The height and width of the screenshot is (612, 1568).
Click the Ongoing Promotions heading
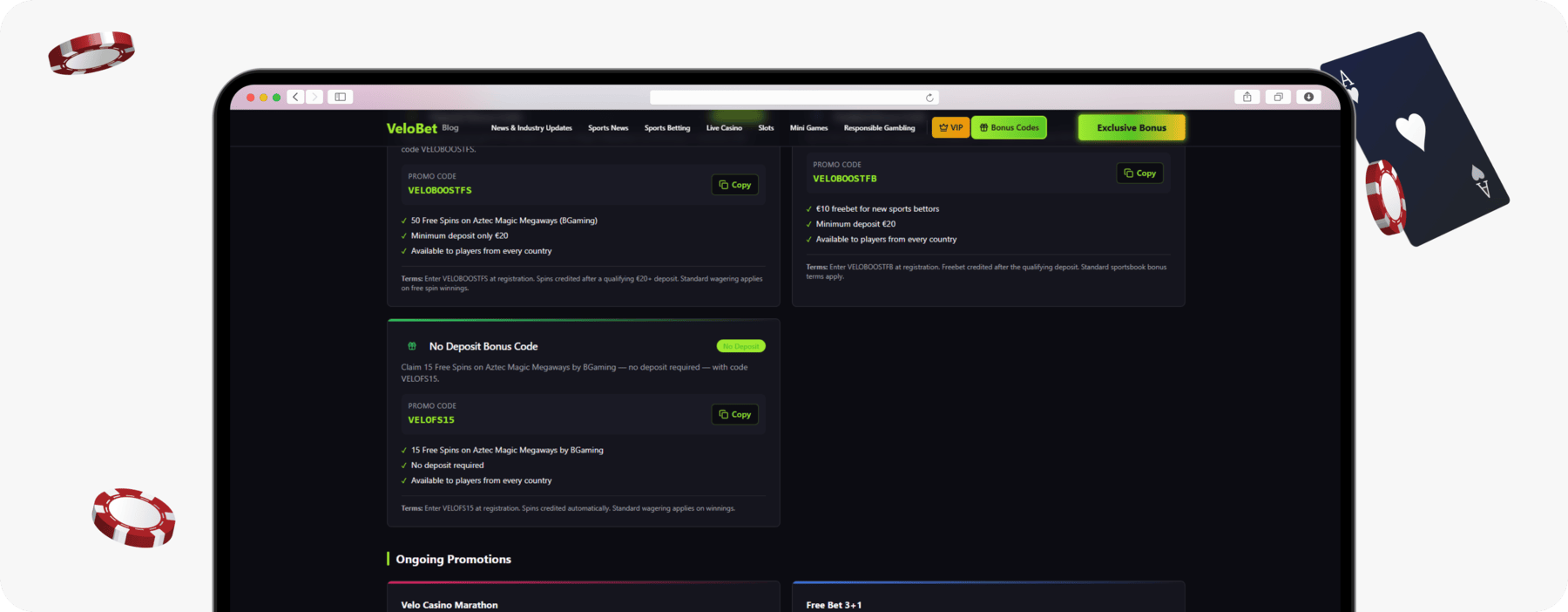[x=453, y=559]
